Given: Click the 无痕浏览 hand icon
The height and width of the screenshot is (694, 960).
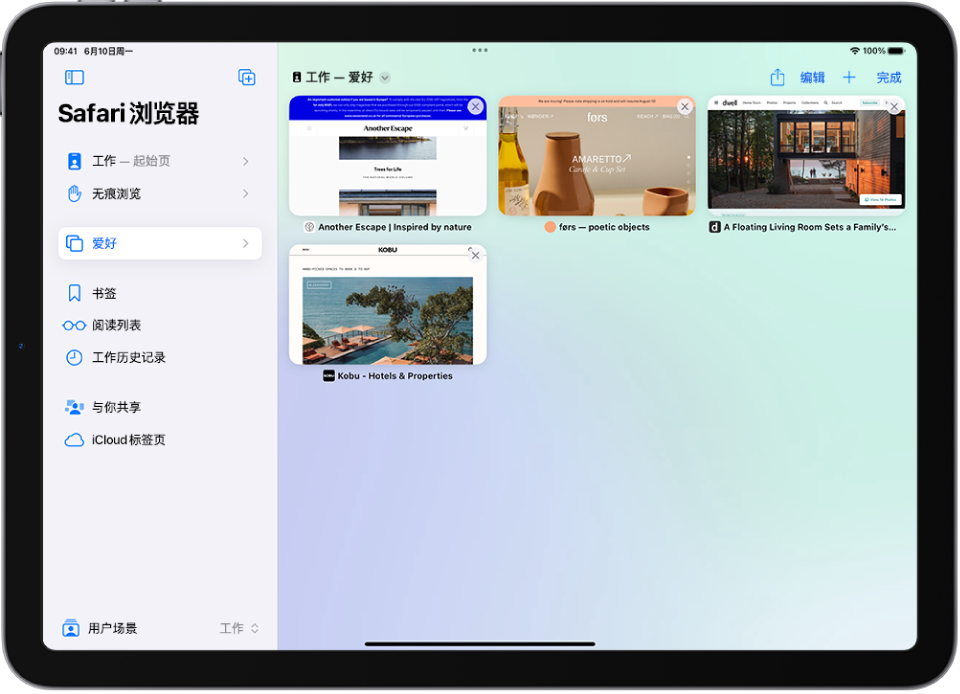Looking at the screenshot, I should (74, 193).
